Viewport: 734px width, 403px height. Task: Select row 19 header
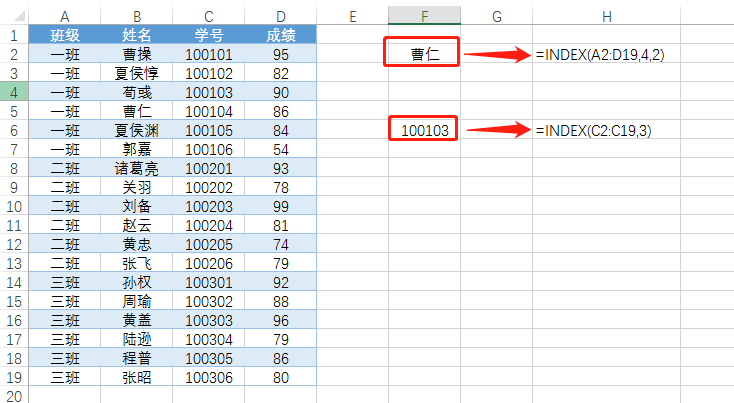click(14, 377)
